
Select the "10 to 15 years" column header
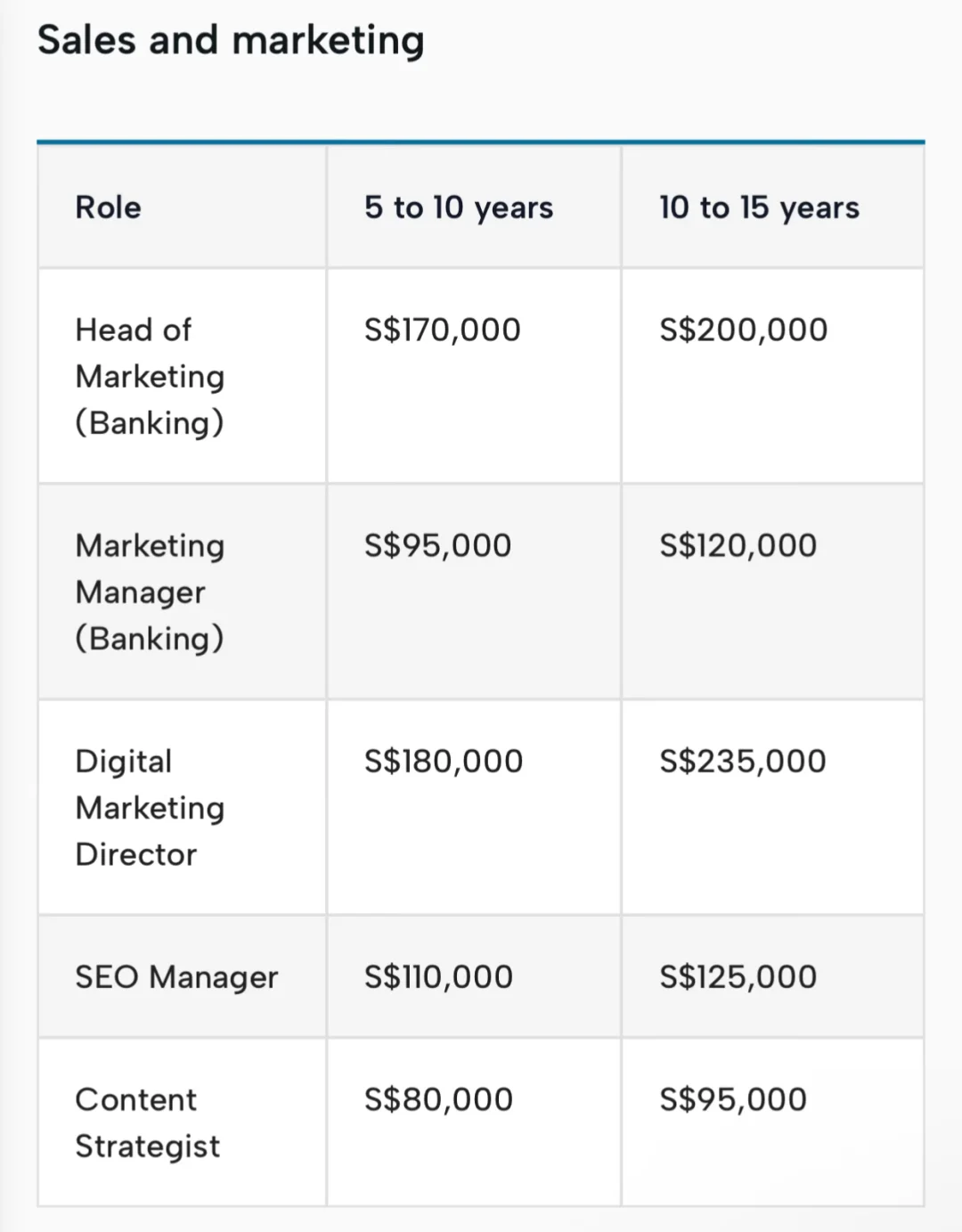click(x=759, y=208)
